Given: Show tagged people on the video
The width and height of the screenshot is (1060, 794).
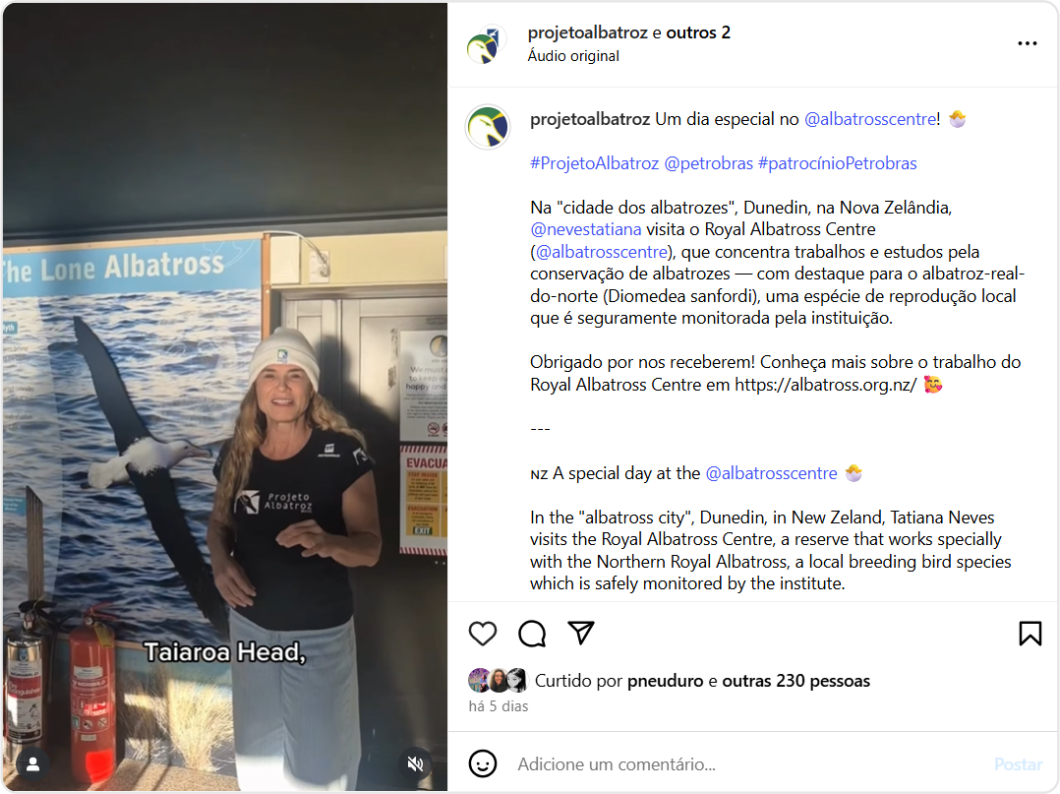Looking at the screenshot, I should pos(32,764).
